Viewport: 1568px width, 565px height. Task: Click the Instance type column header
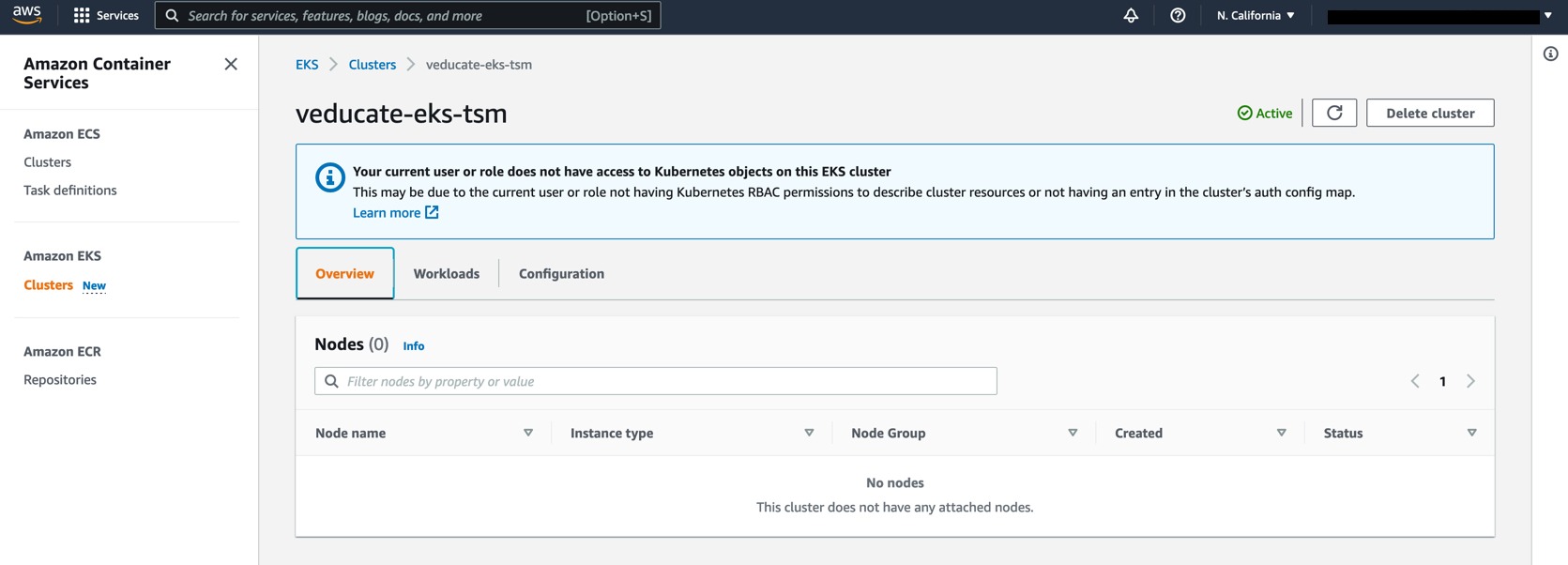(x=612, y=433)
